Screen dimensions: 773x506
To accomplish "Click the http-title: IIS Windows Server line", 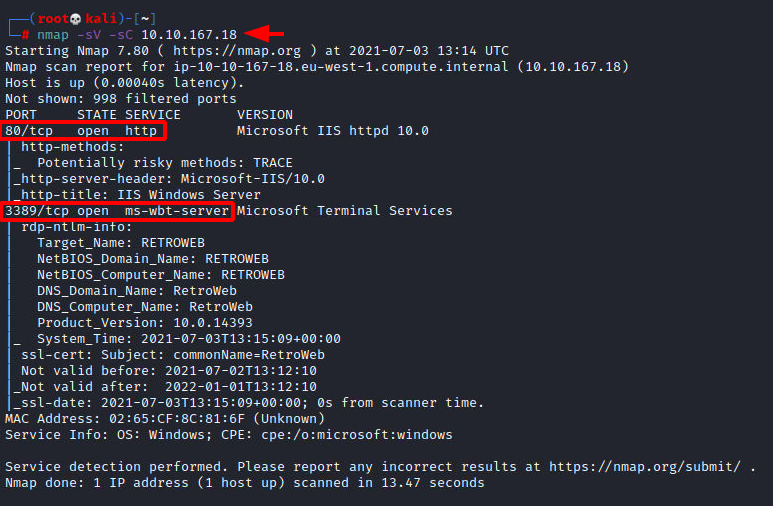I will [141, 195].
